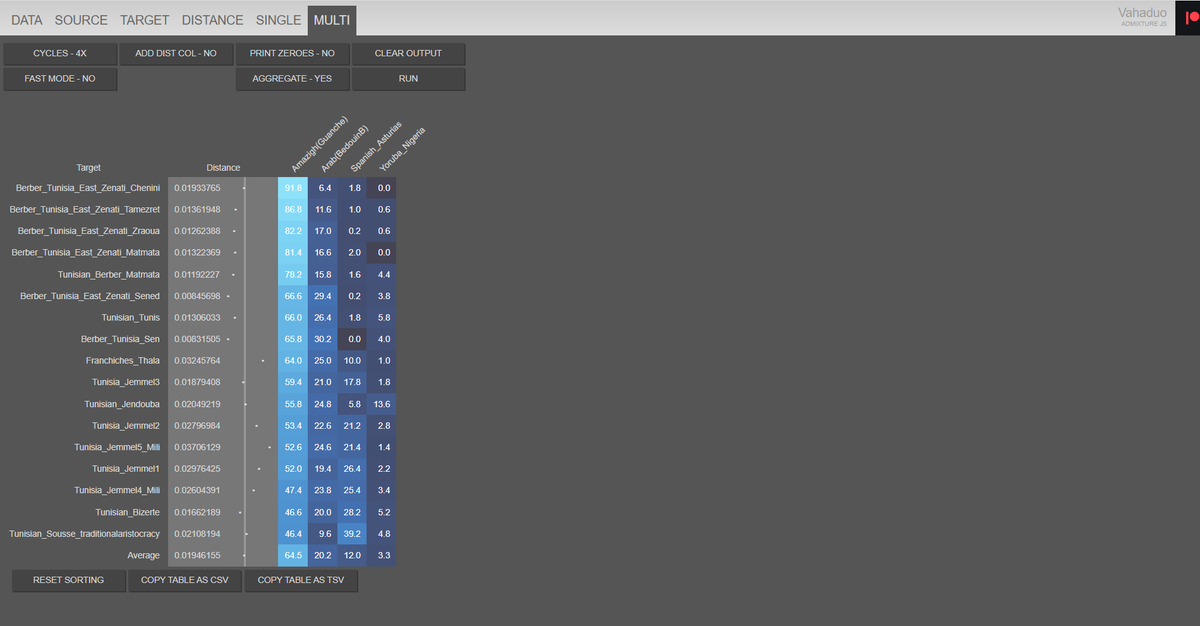
Task: Sort by Arab(BedouinB) column header
Action: pos(345,148)
